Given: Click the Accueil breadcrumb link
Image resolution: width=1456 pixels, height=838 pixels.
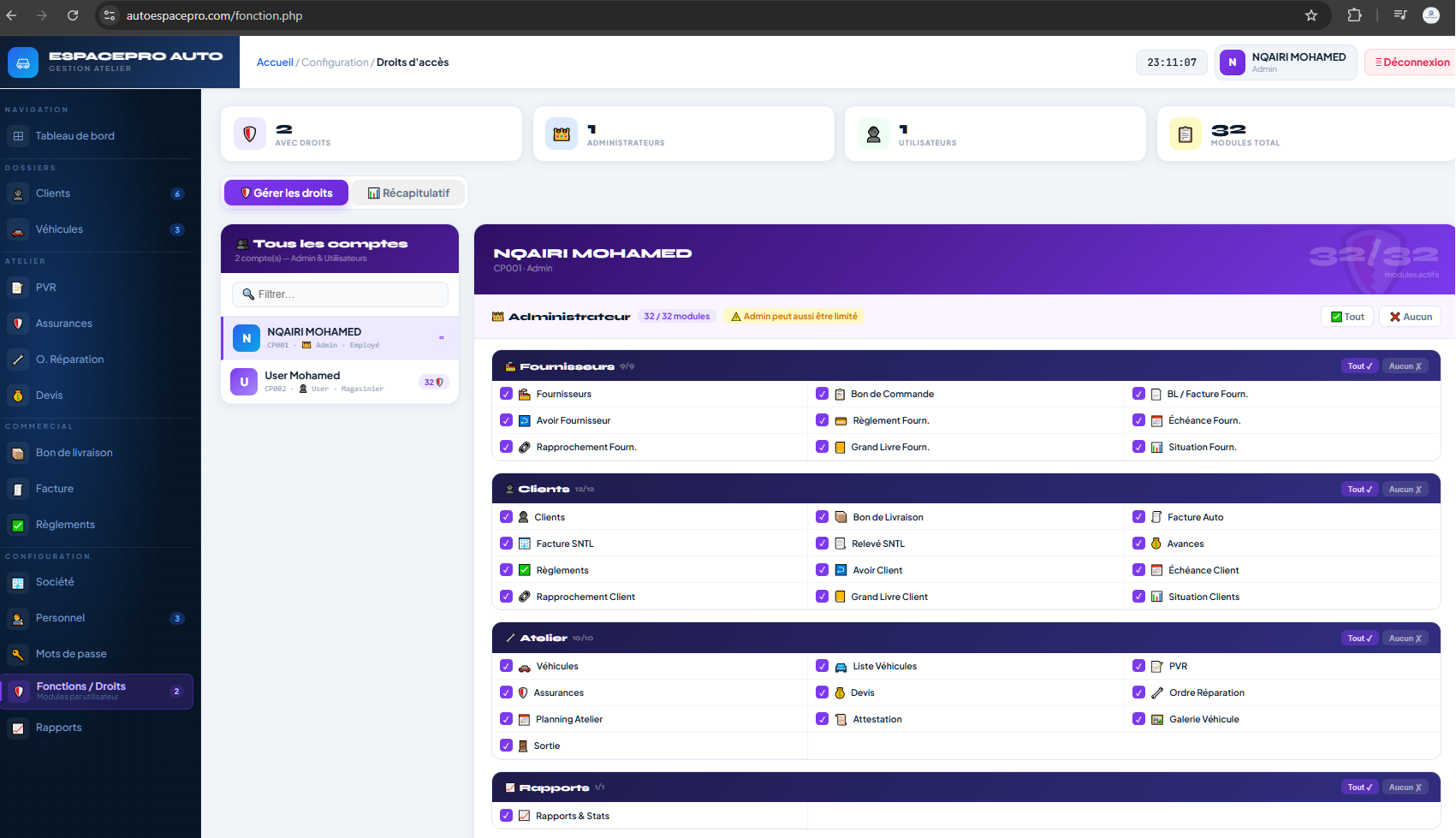Looking at the screenshot, I should point(275,62).
